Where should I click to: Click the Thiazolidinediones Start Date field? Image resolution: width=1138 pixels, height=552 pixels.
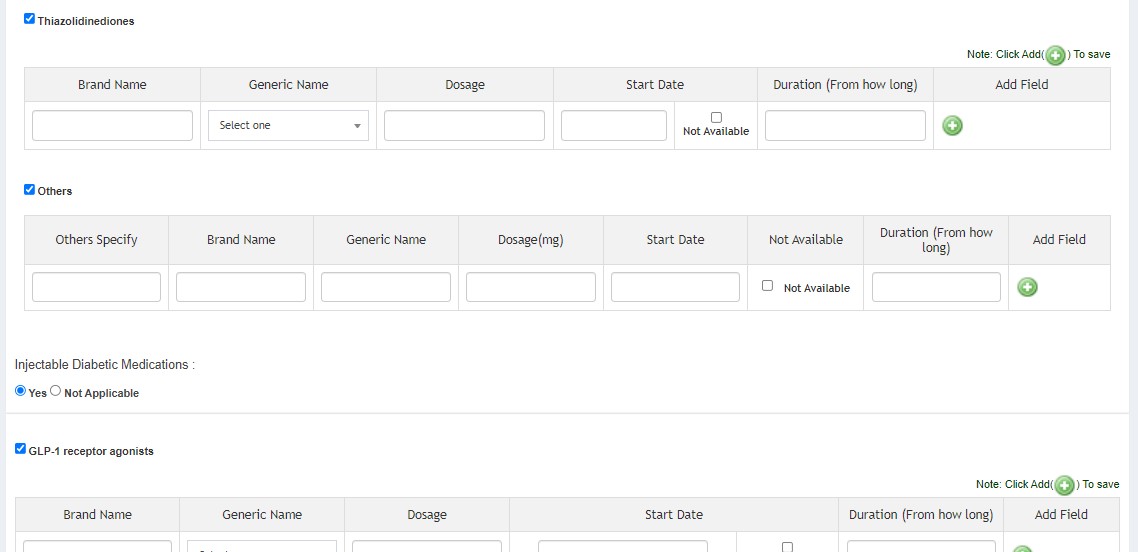point(613,126)
